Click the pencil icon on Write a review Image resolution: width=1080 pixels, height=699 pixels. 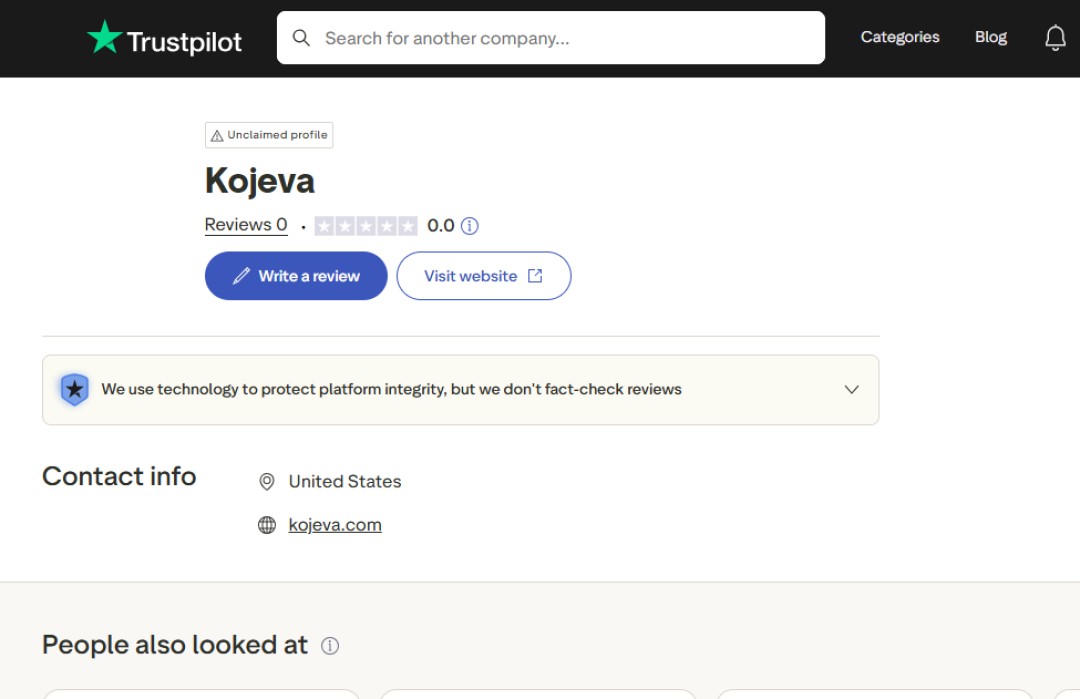(241, 276)
